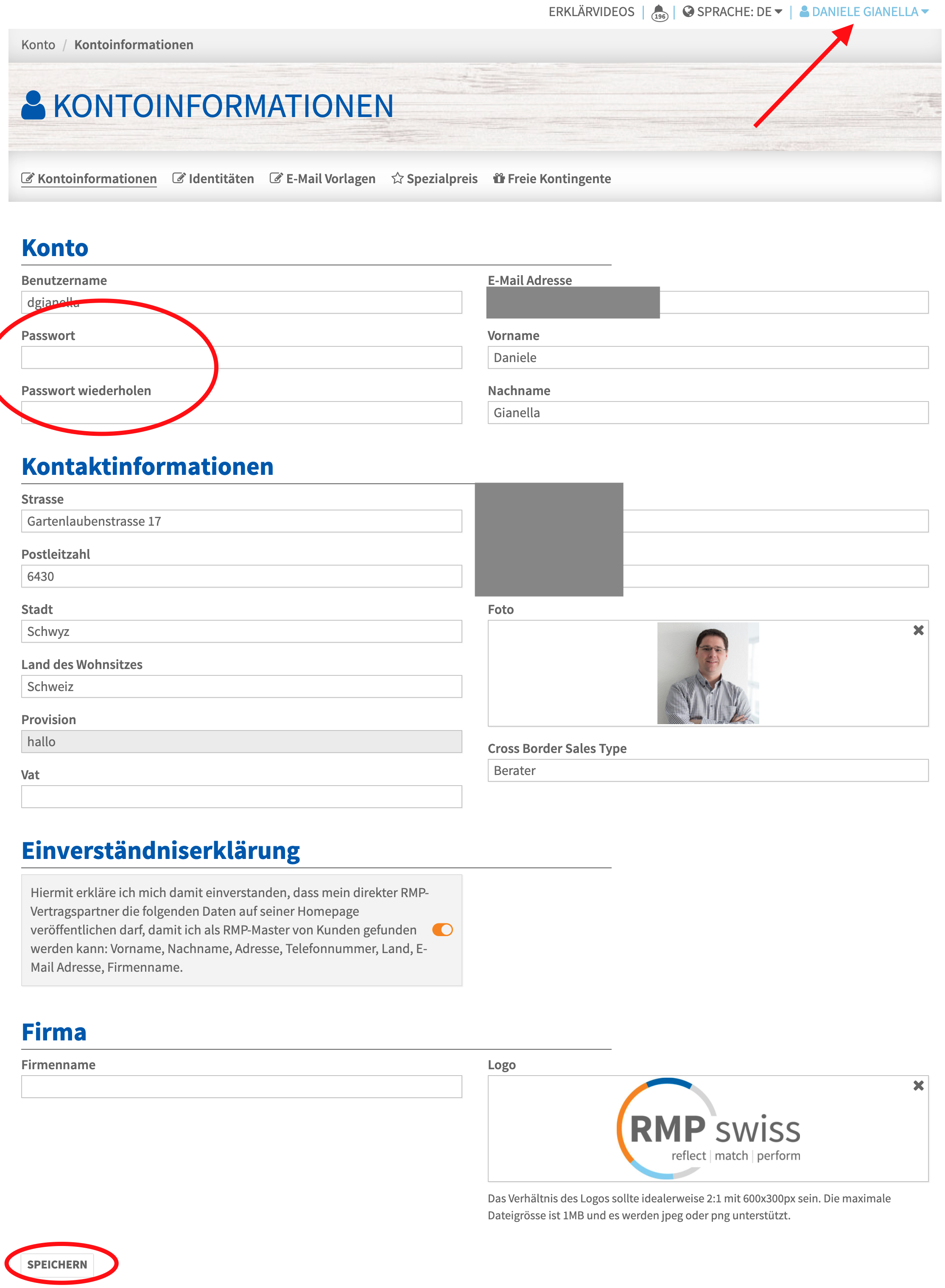Select the Kontoinformationen tab
Viewport: 945px width, 1288px height.
[x=89, y=178]
